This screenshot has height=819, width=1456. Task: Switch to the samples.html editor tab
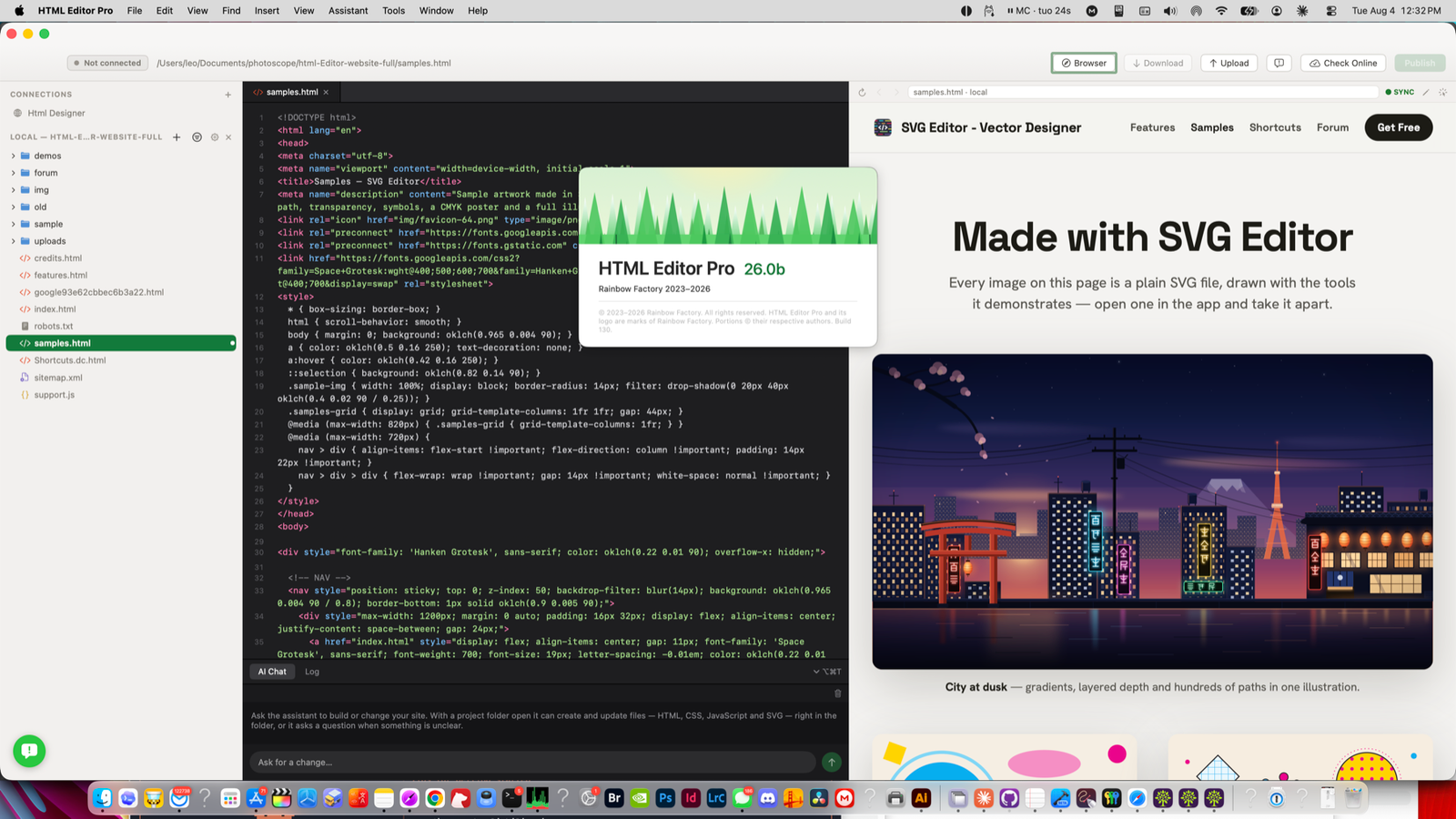coord(291,92)
